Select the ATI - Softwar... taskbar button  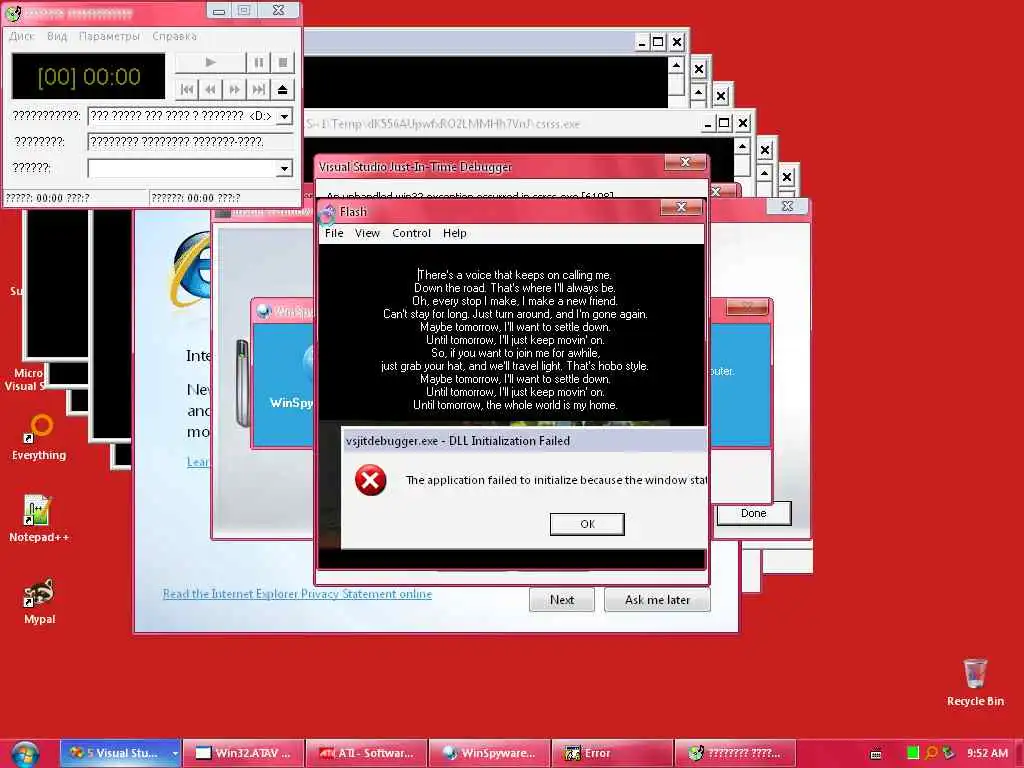[x=366, y=753]
